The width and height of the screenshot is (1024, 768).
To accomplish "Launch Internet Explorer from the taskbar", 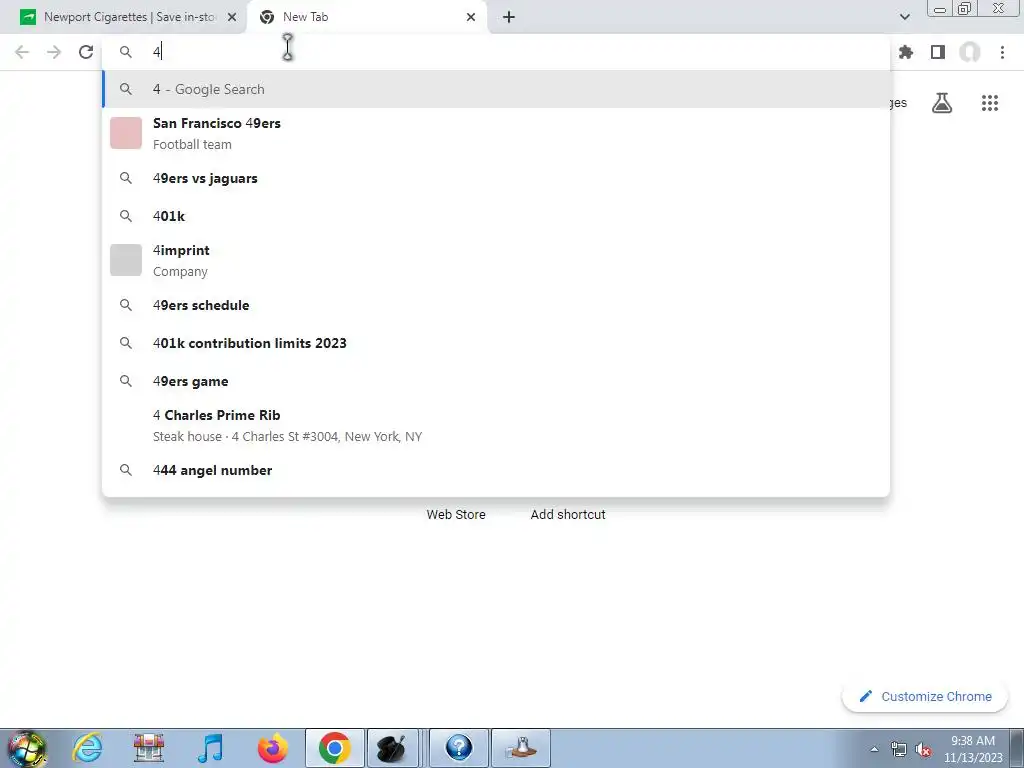I will 87,748.
